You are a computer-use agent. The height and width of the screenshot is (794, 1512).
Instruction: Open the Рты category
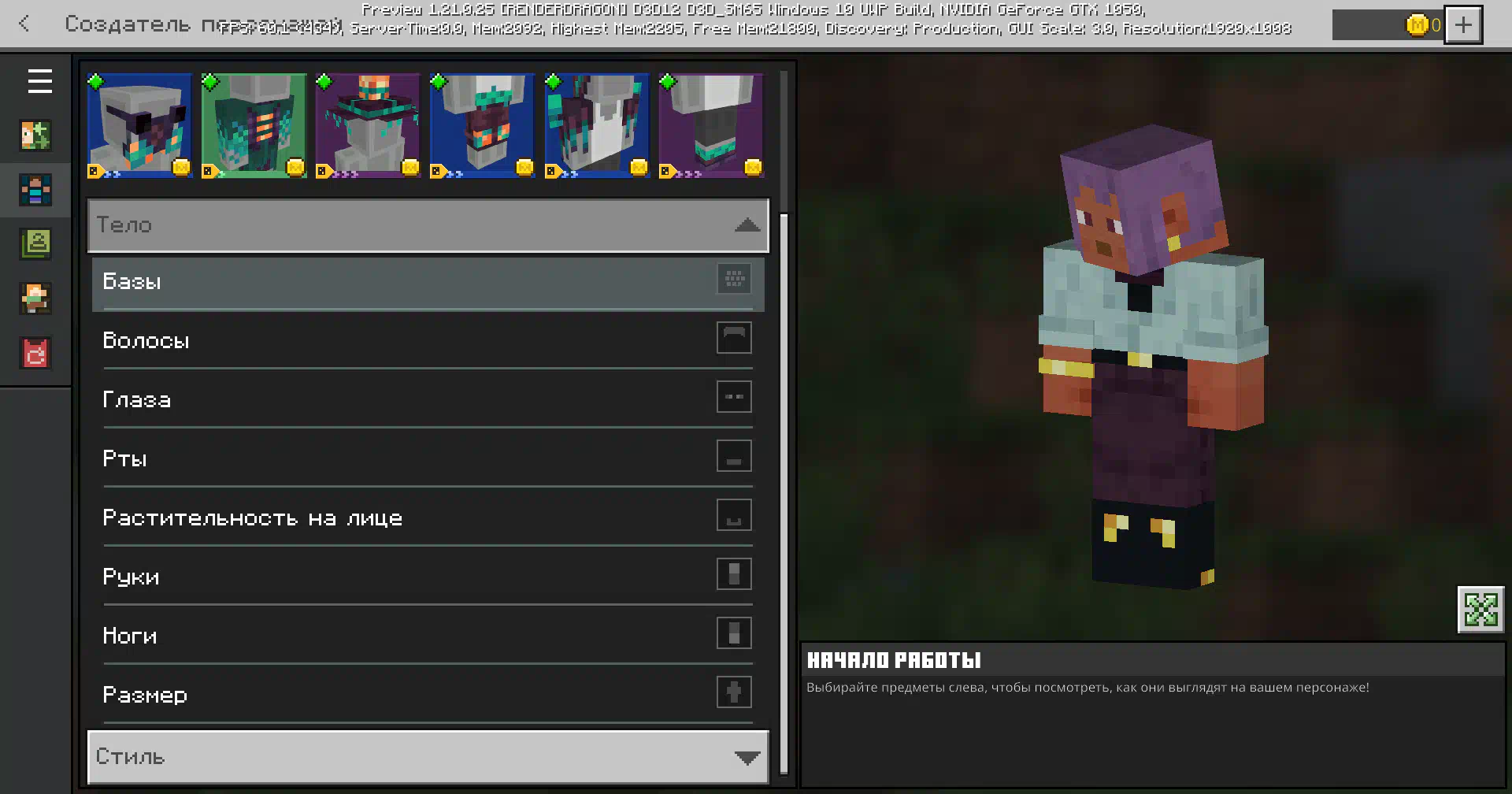[x=428, y=458]
